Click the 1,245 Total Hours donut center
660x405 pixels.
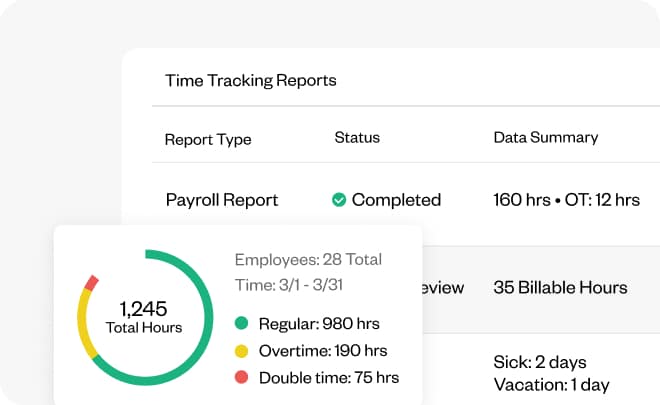point(144,317)
